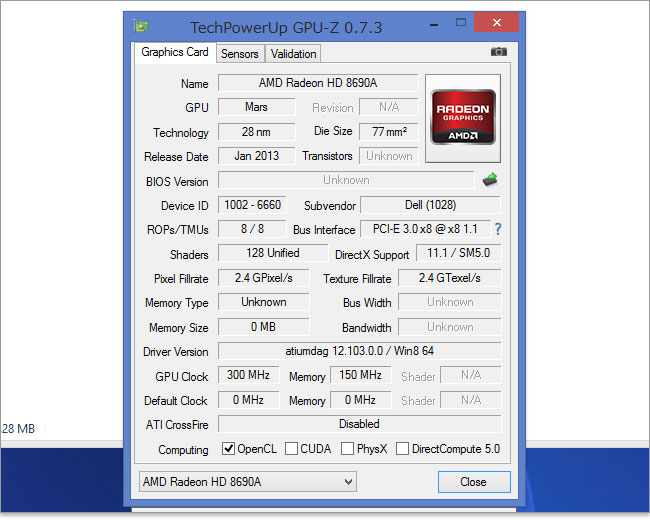Click the Computing label
Viewport: 650px width, 520px height.
[183, 450]
